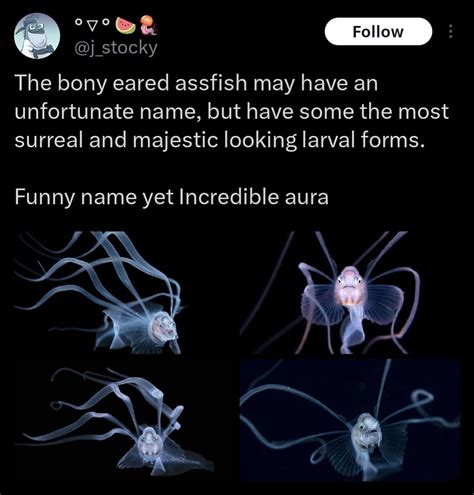This screenshot has width=474, height=495.
Task: Open the @j_stocky profile avatar
Action: point(37,36)
